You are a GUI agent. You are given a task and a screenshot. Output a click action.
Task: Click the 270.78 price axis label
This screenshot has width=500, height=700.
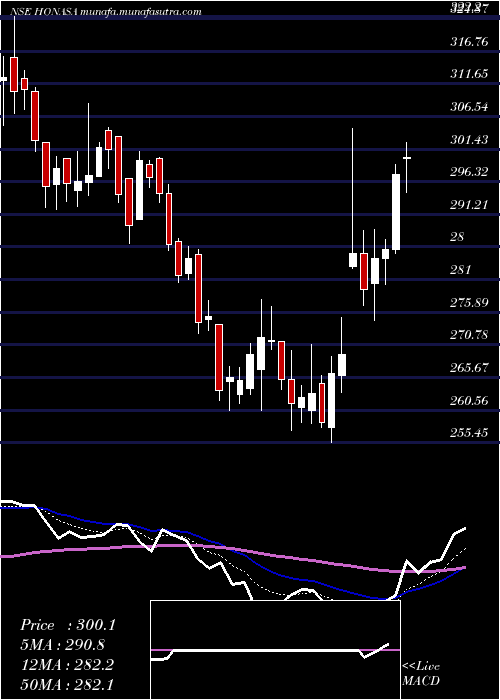point(469,335)
